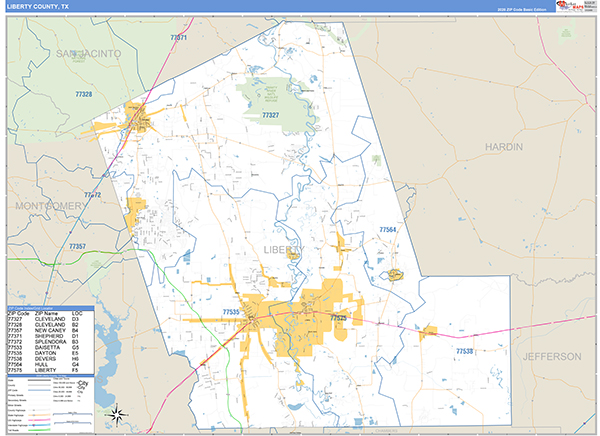This screenshot has height=436, width=600.
Task: Select the SAN JACINTO county label
Action: [x=88, y=54]
